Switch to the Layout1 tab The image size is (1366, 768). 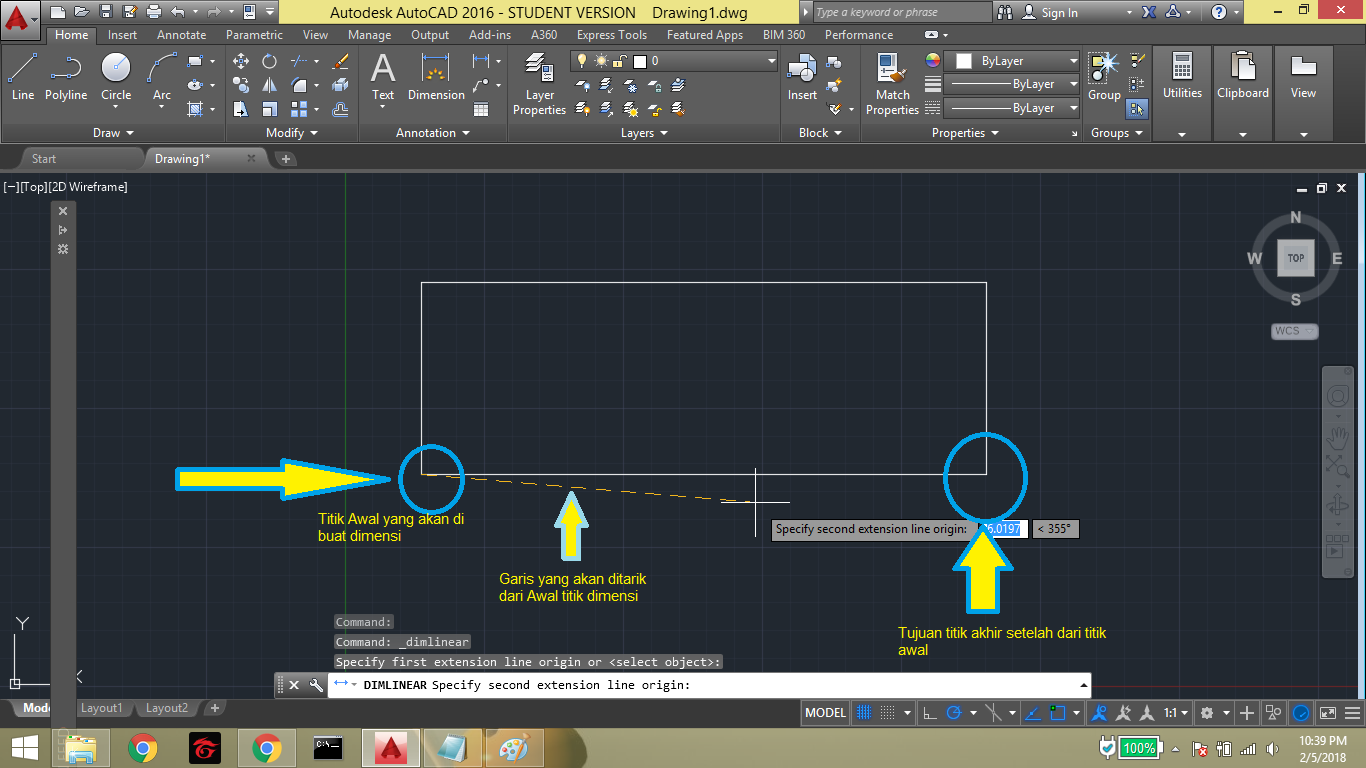coord(101,708)
